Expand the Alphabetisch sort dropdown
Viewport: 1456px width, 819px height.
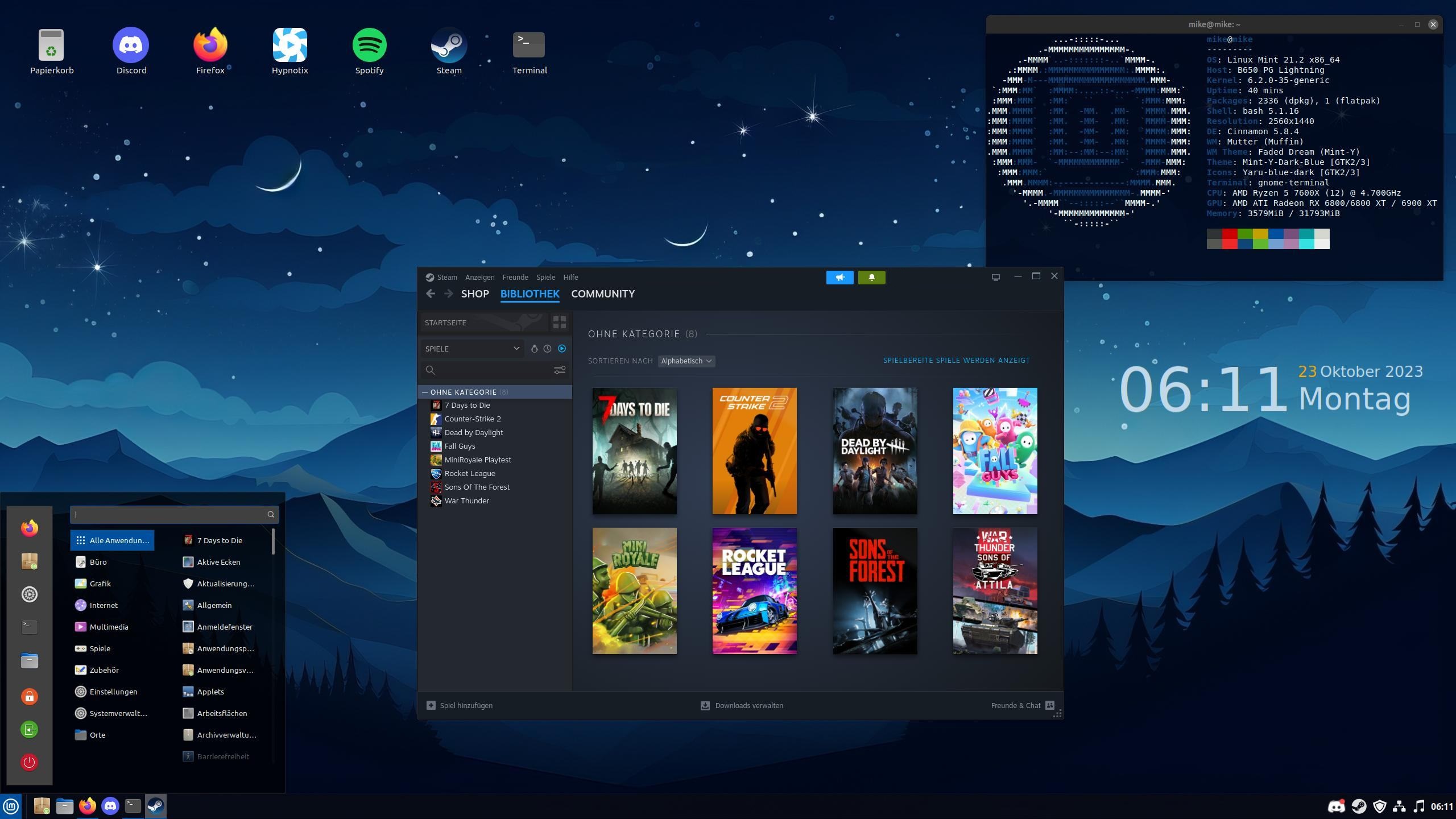click(686, 361)
